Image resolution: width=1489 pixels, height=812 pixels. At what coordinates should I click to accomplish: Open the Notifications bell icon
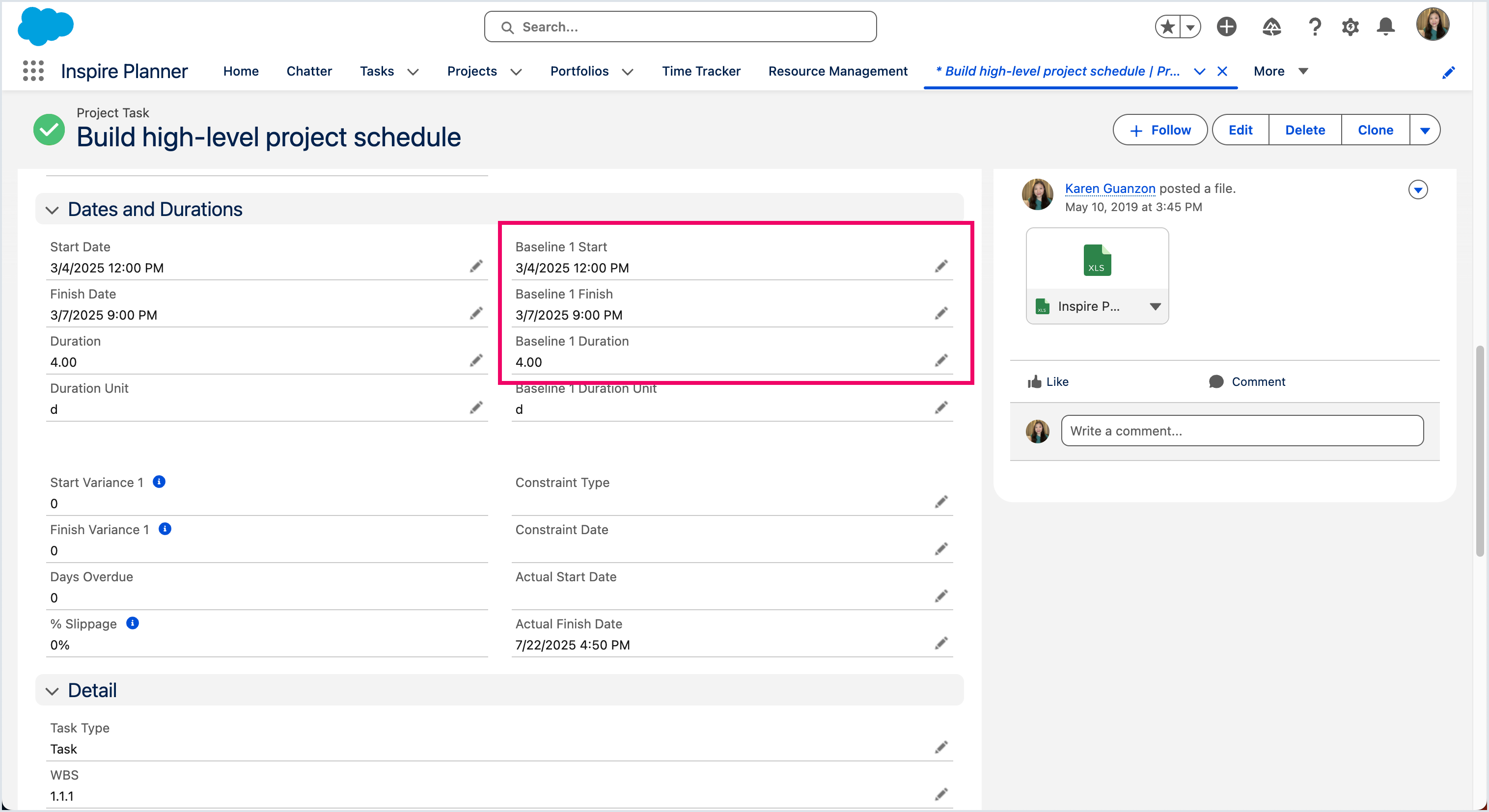point(1385,27)
